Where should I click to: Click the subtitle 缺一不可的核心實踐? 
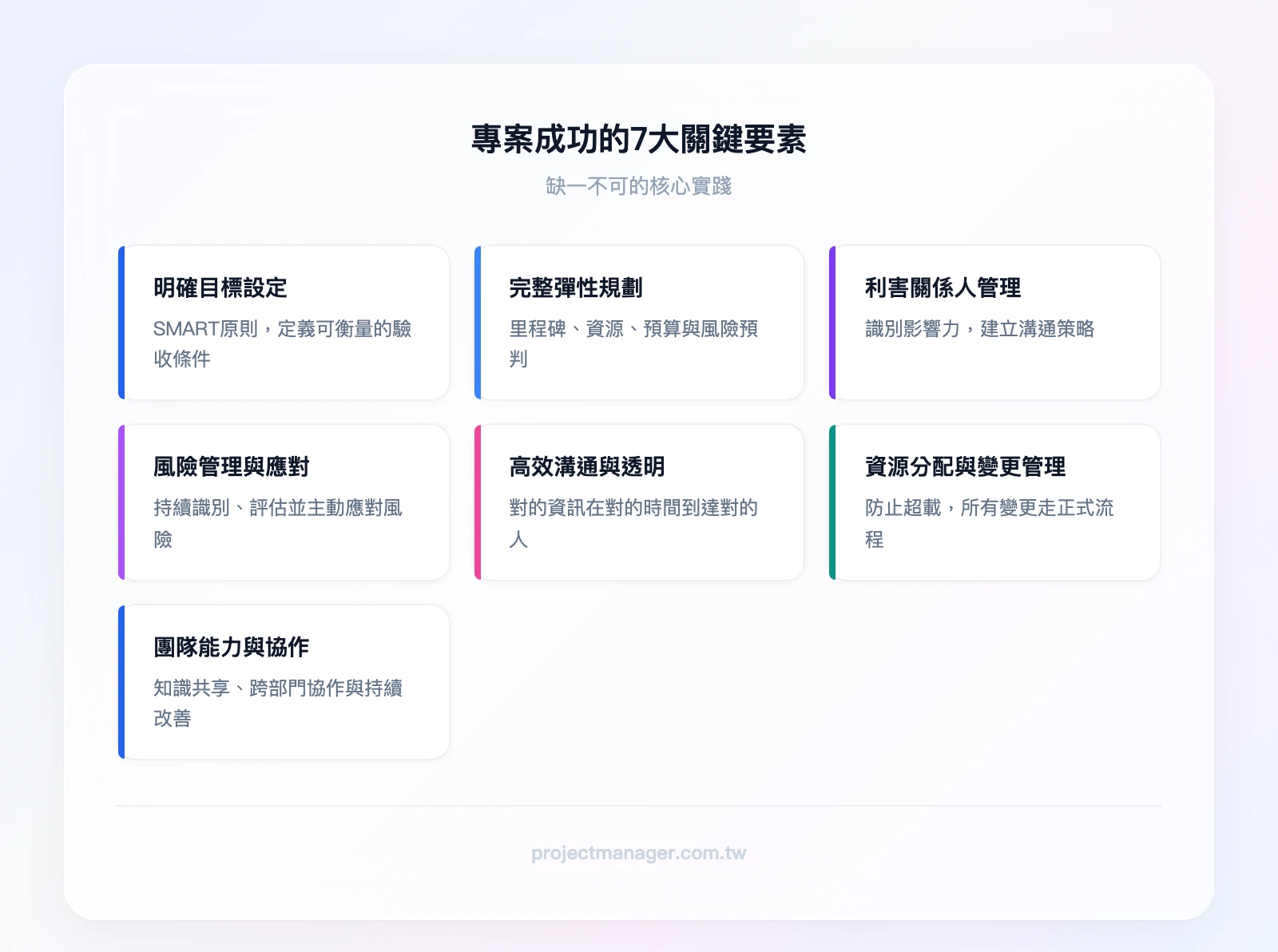638,186
